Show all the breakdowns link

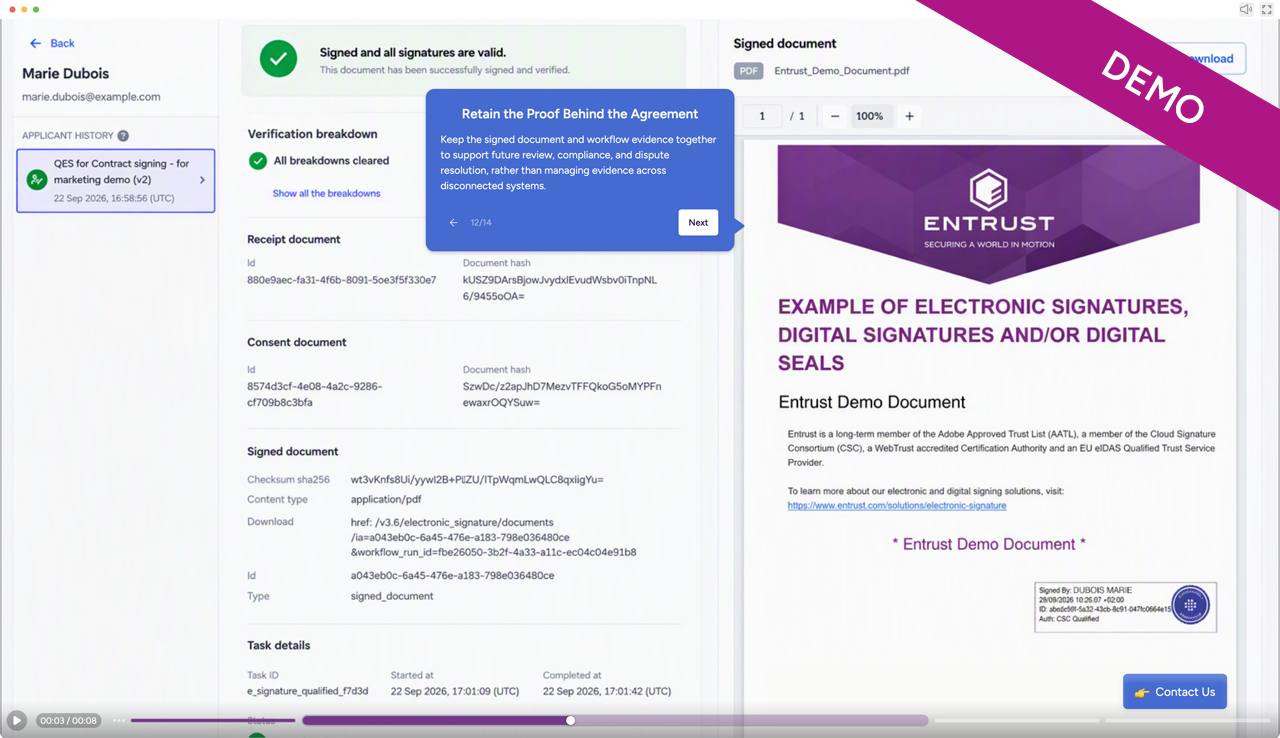[x=326, y=193]
